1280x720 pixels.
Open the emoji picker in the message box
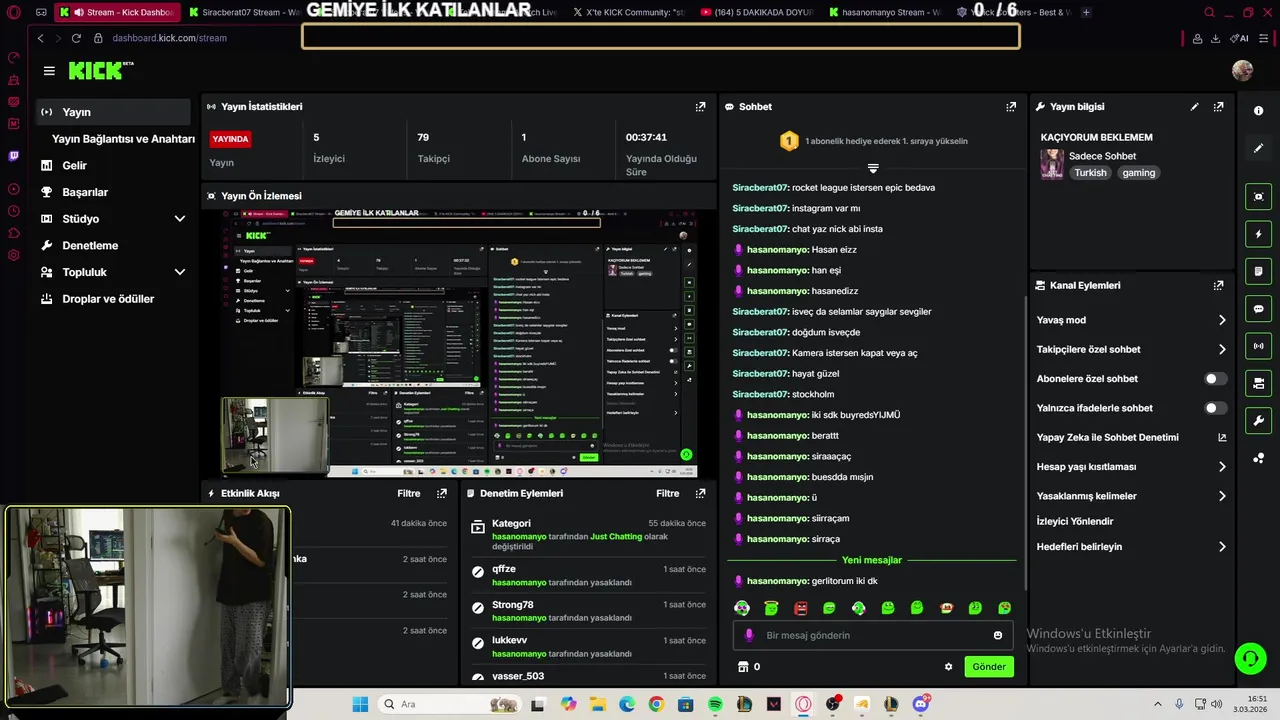[x=998, y=635]
